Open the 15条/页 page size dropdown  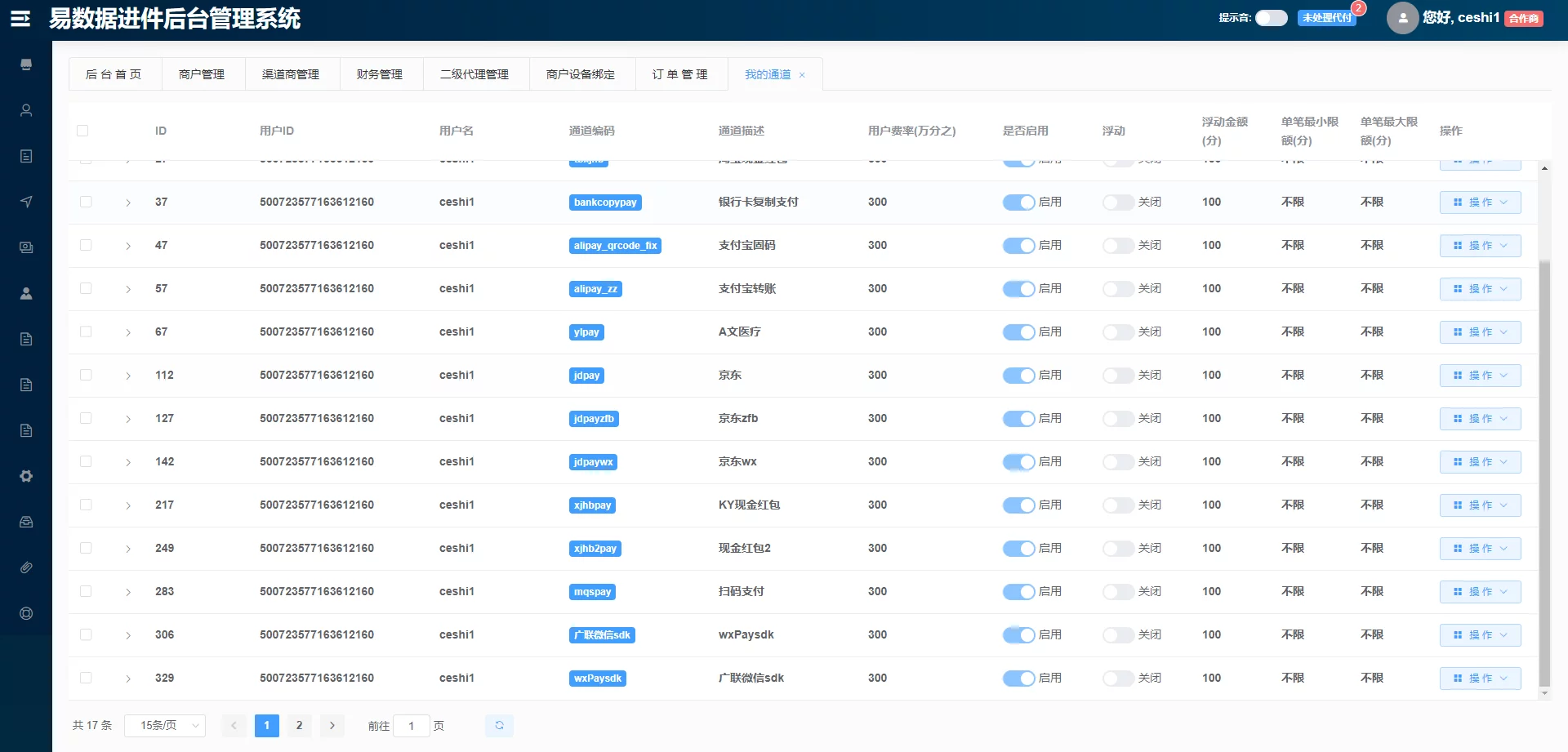click(x=165, y=725)
